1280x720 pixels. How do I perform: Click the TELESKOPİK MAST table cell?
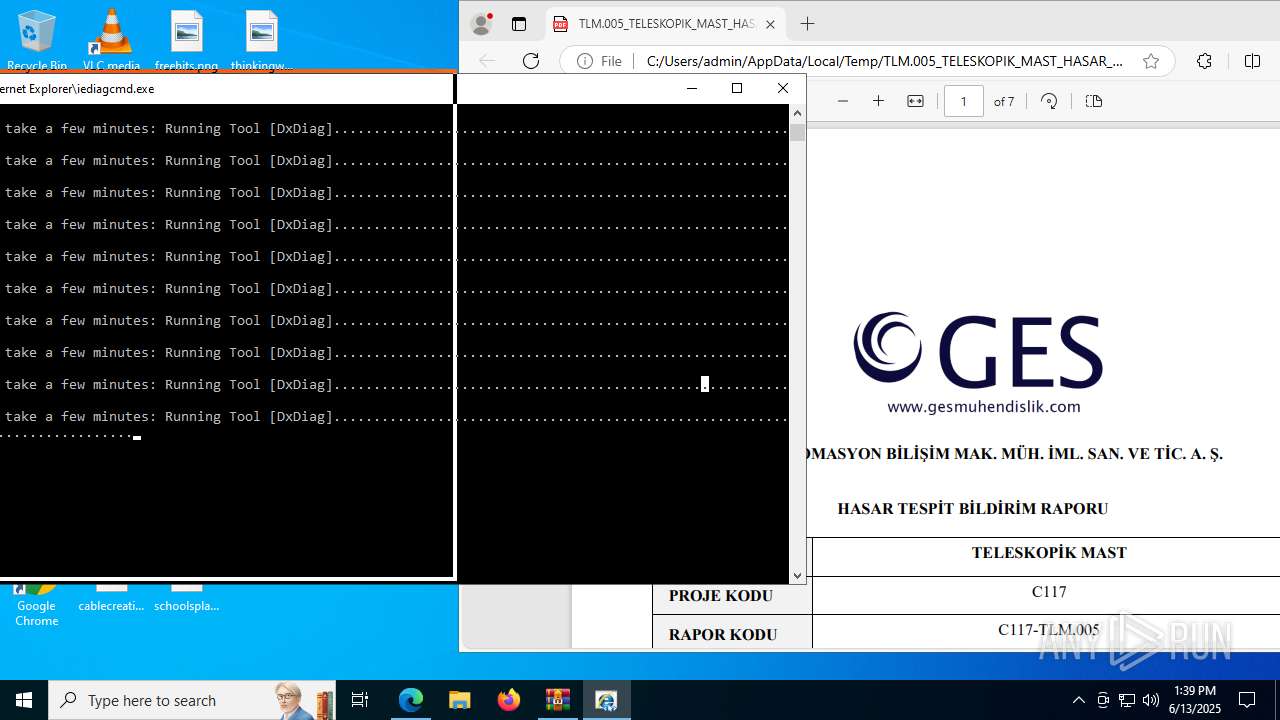[x=1048, y=552]
